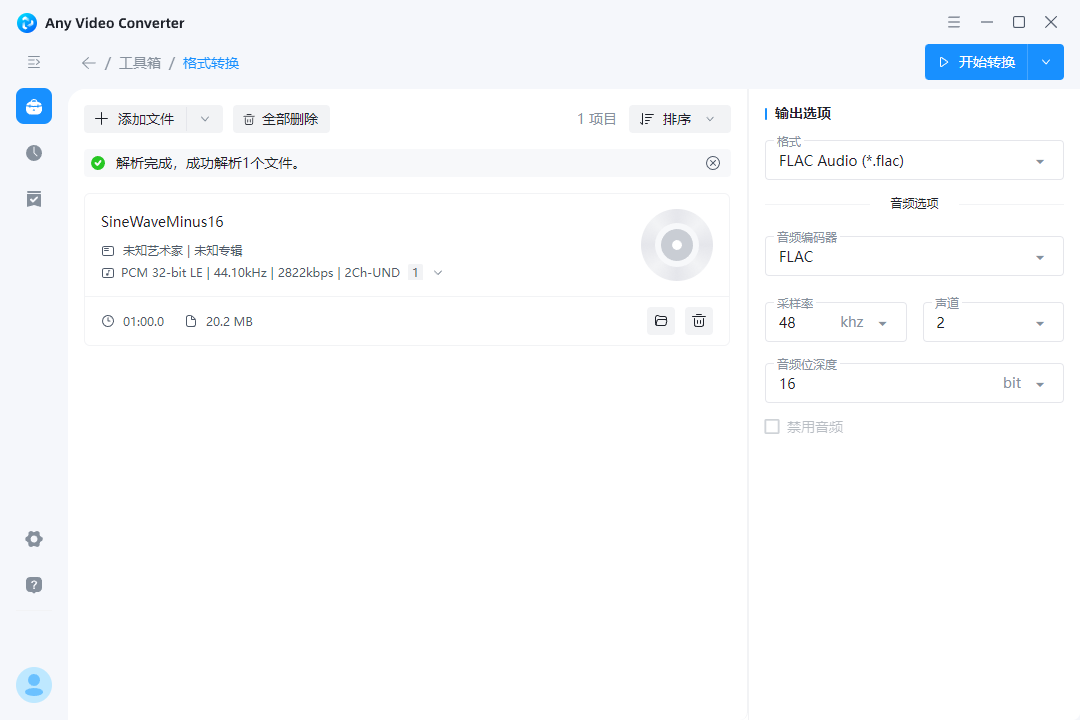Delete SineWaveMinus16 with trash icon
This screenshot has height=720, width=1080.
point(698,321)
